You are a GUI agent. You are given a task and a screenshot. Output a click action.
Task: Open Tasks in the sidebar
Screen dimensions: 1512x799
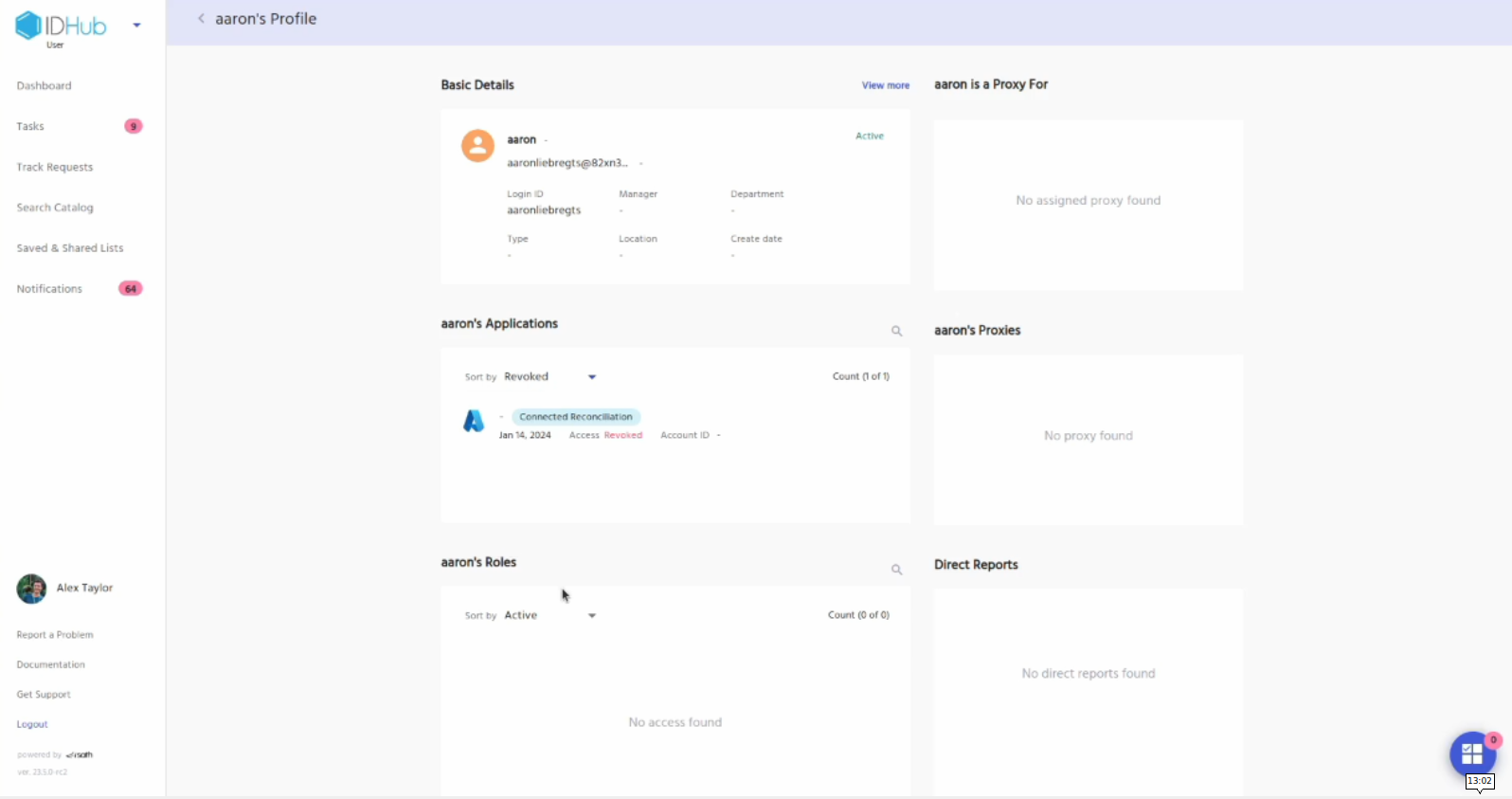pyautogui.click(x=30, y=127)
